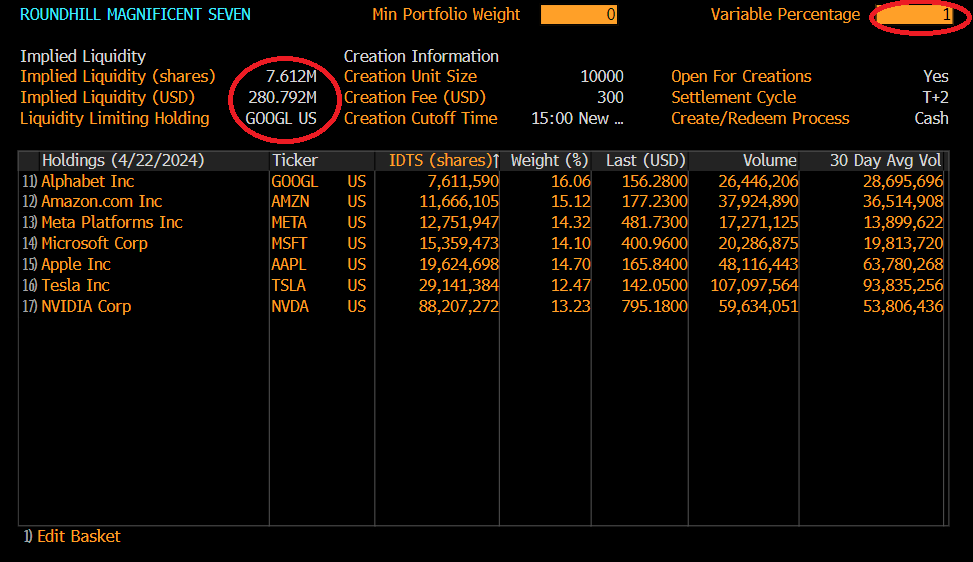The width and height of the screenshot is (973, 562).
Task: Click the weight value 14.10
Action: coord(571,243)
